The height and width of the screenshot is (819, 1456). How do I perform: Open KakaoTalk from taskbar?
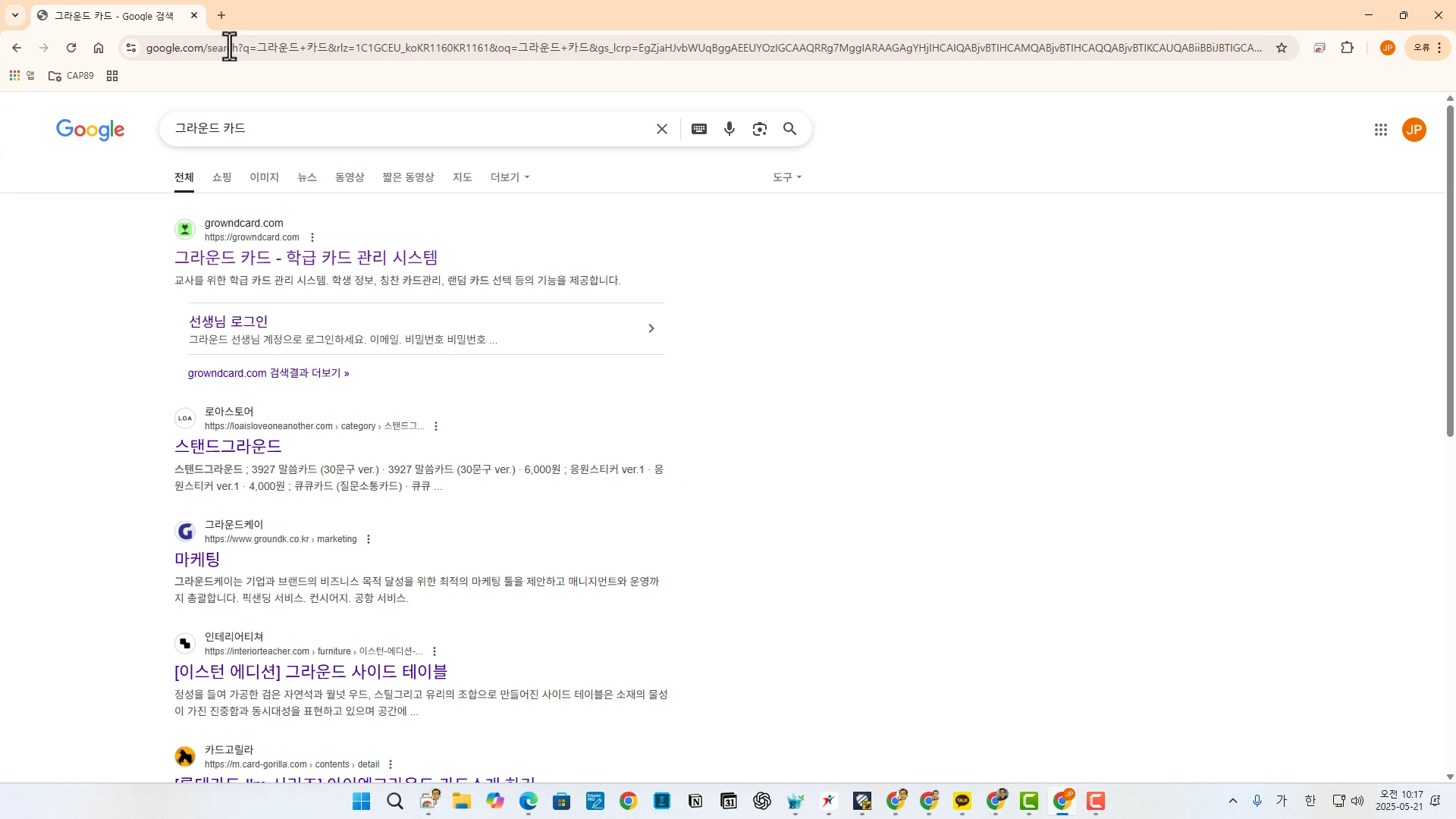962,802
